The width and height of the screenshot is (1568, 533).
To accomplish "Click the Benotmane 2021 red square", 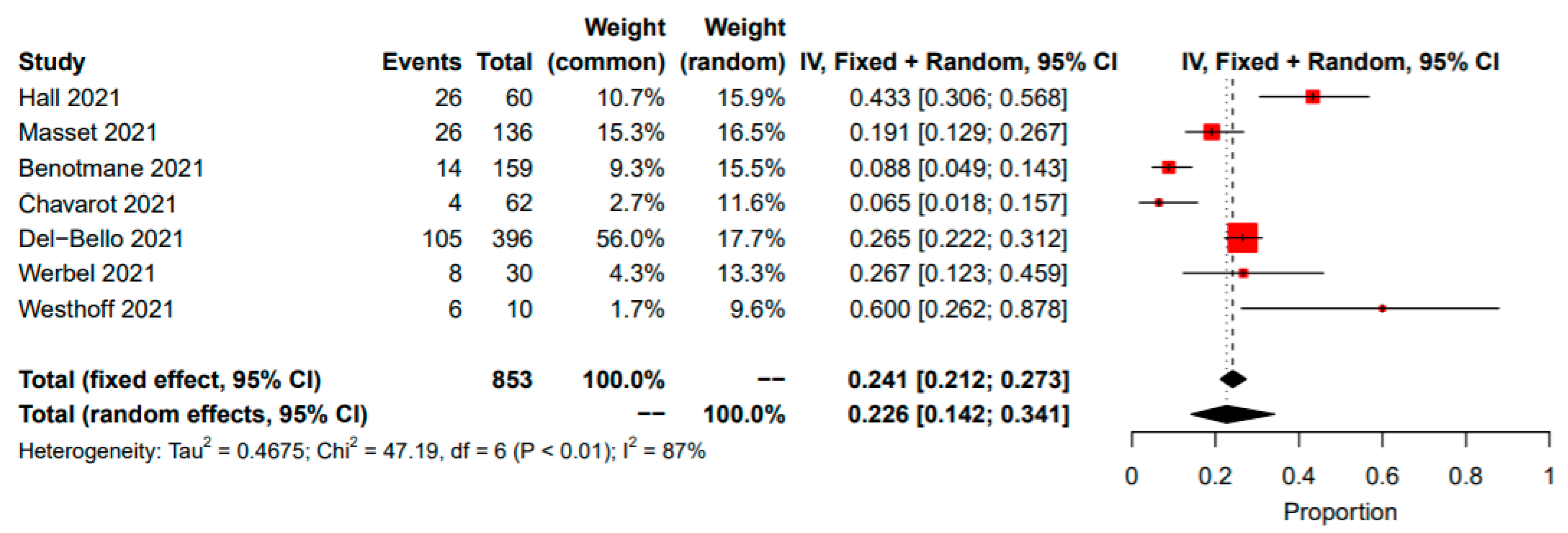I will [1168, 167].
